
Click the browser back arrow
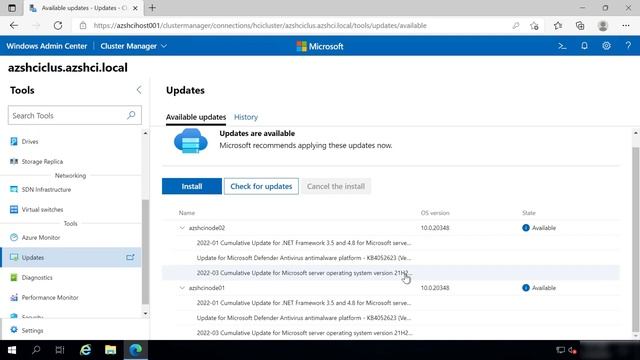tap(14, 25)
